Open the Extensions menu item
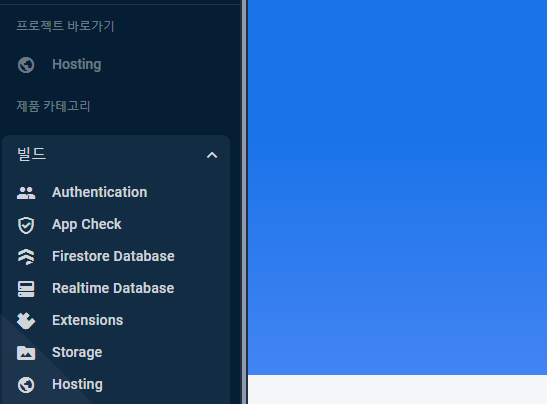 (88, 320)
